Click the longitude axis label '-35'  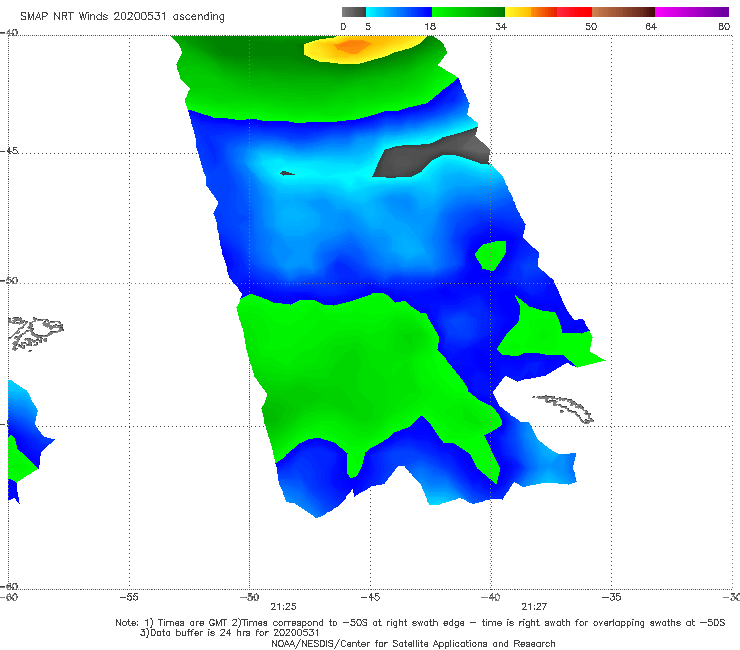pos(611,597)
